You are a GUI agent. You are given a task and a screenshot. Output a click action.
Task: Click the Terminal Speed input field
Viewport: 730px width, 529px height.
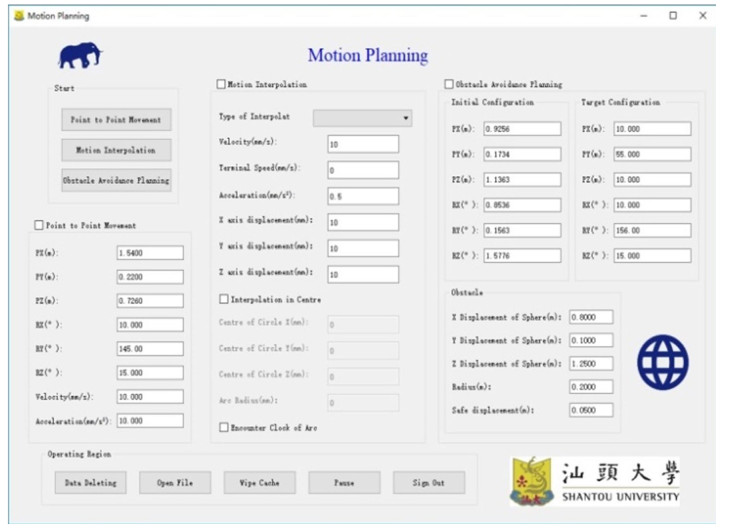click(362, 170)
